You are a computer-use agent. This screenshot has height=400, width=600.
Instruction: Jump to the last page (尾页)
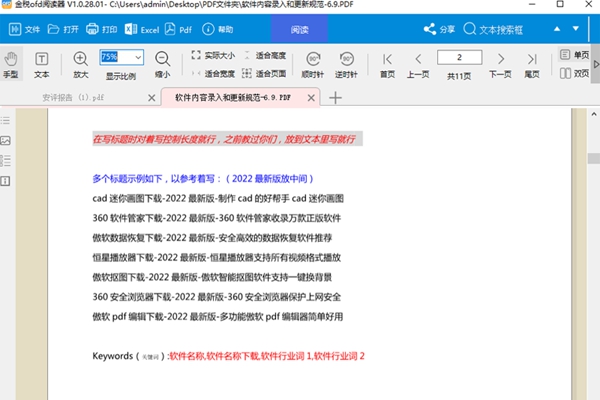click(534, 63)
